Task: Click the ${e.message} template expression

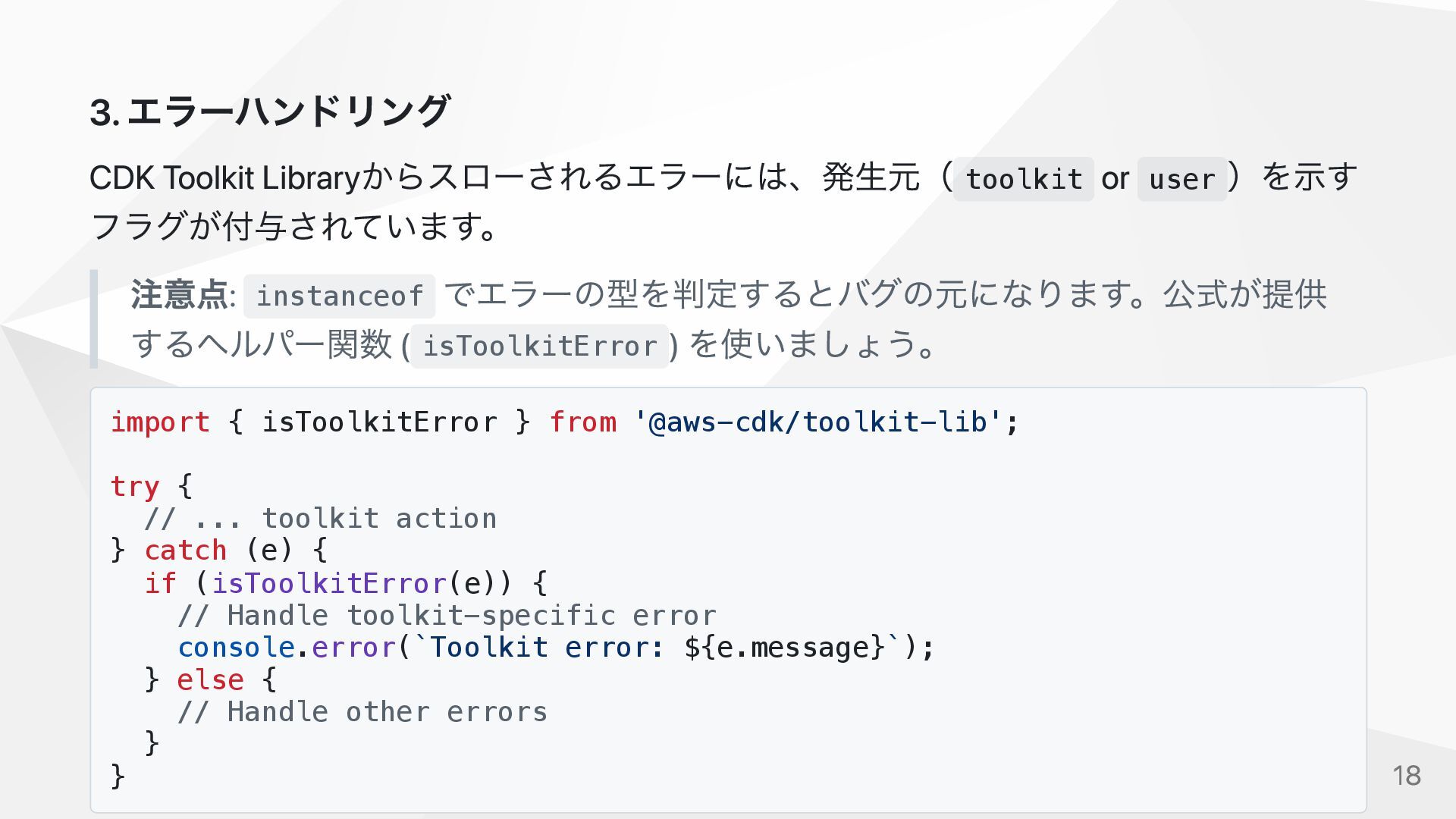Action: (x=785, y=648)
